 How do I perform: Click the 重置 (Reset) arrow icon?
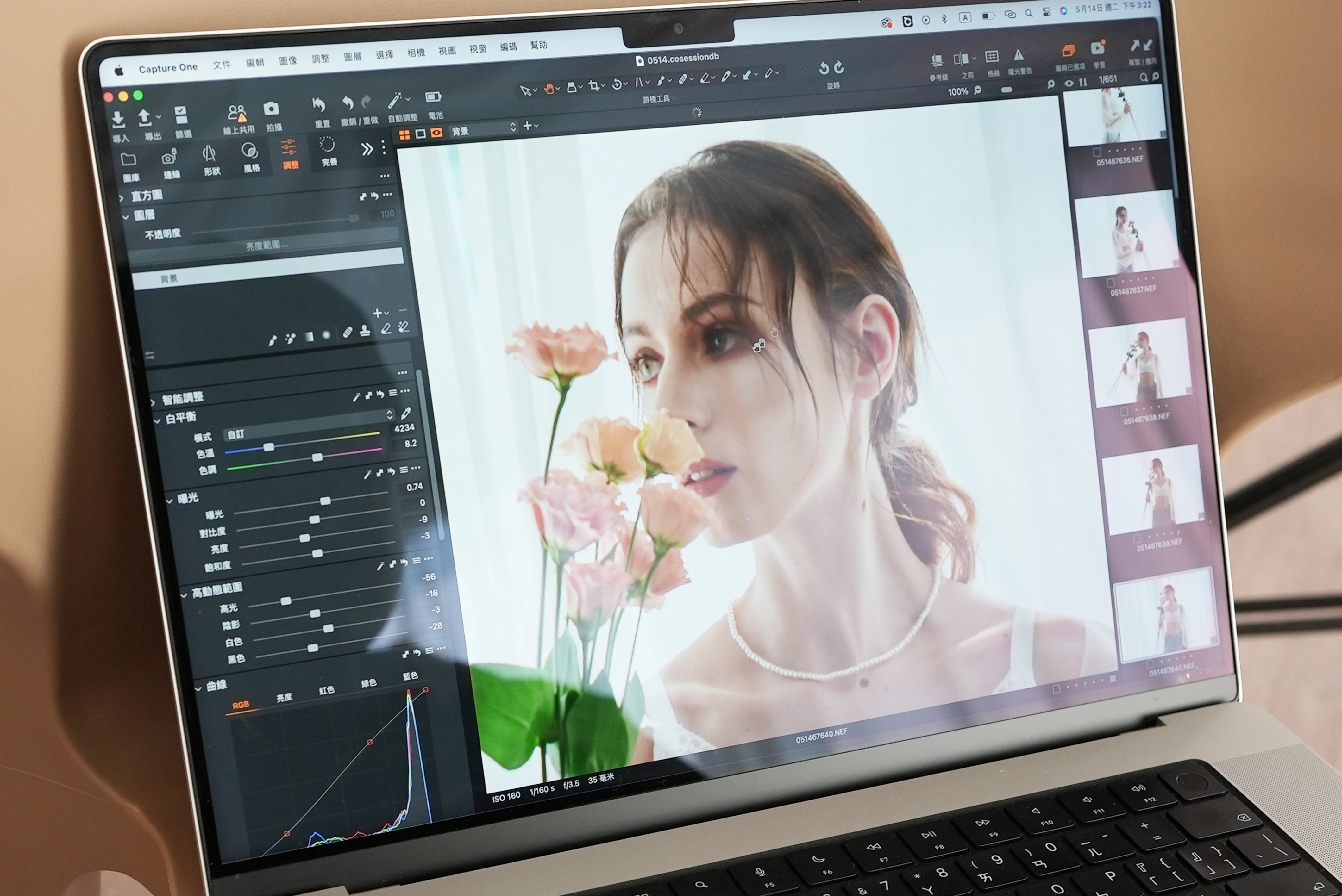[x=319, y=105]
